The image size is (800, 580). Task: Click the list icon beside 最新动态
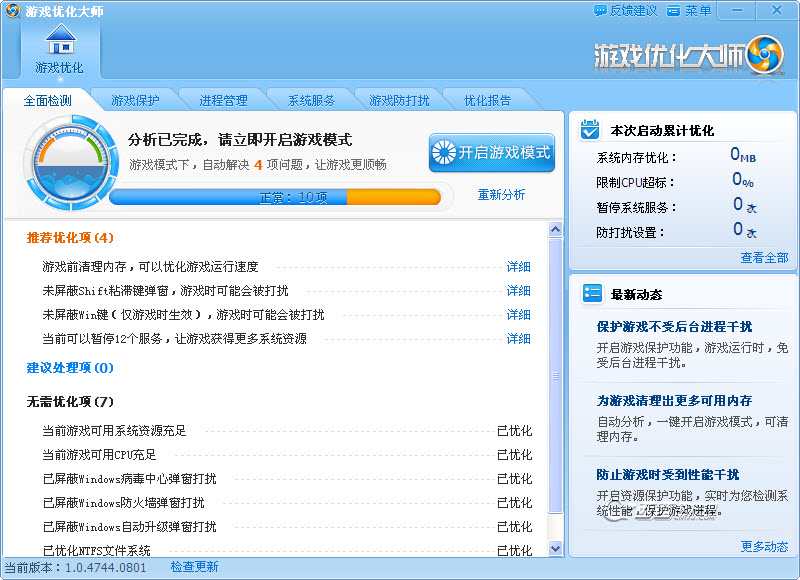click(x=592, y=293)
